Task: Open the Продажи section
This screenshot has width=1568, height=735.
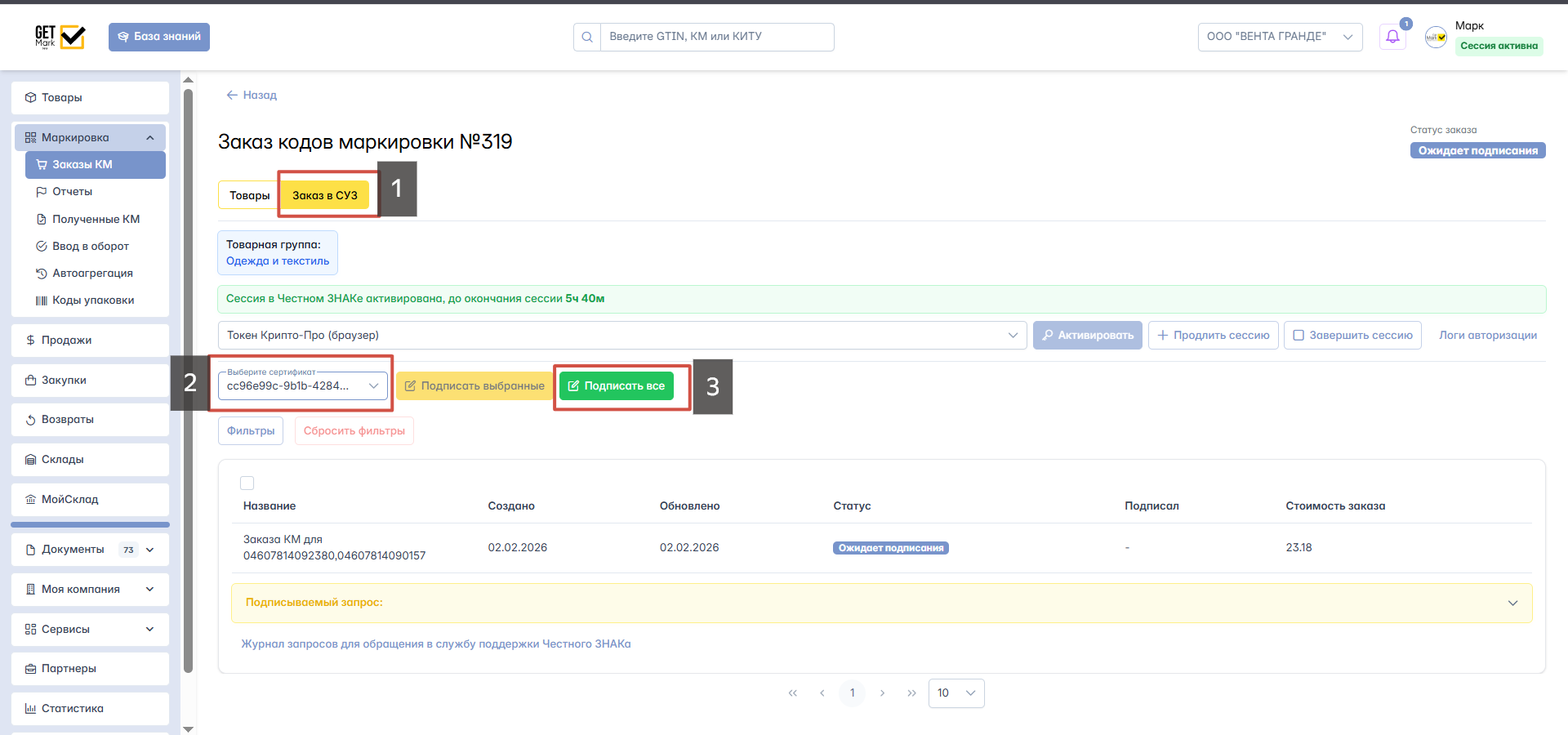Action: click(90, 341)
